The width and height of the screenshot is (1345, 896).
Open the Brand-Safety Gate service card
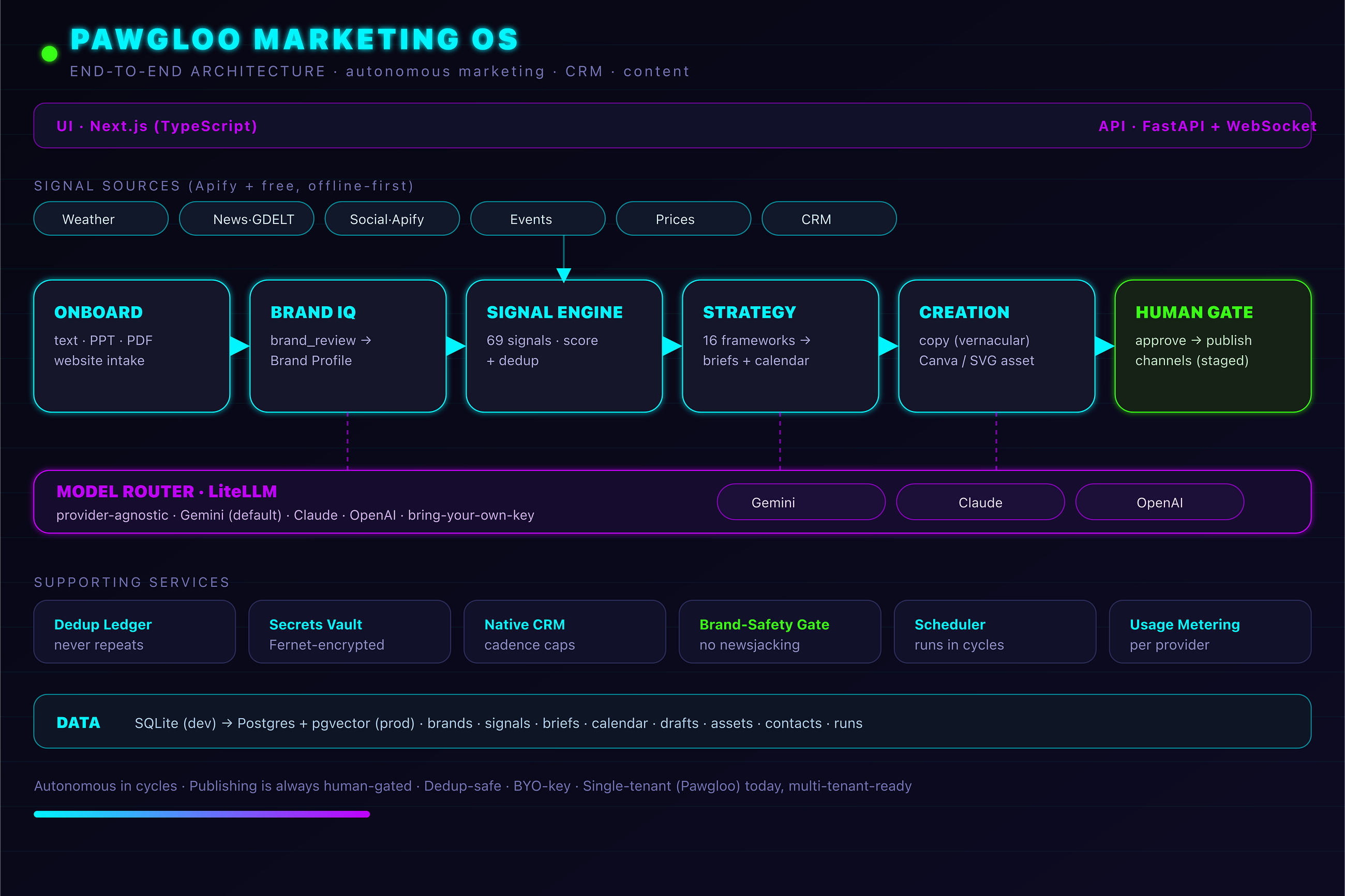point(780,631)
